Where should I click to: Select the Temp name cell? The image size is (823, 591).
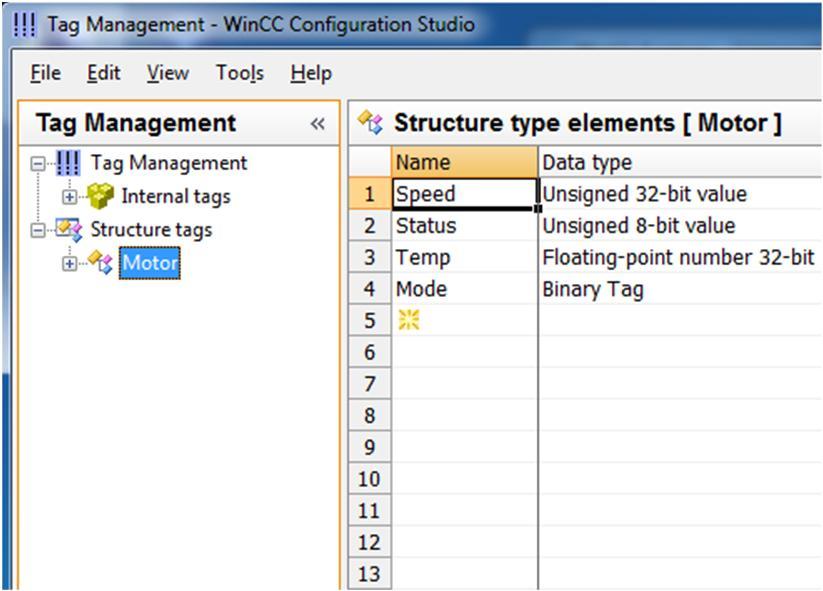tap(465, 257)
